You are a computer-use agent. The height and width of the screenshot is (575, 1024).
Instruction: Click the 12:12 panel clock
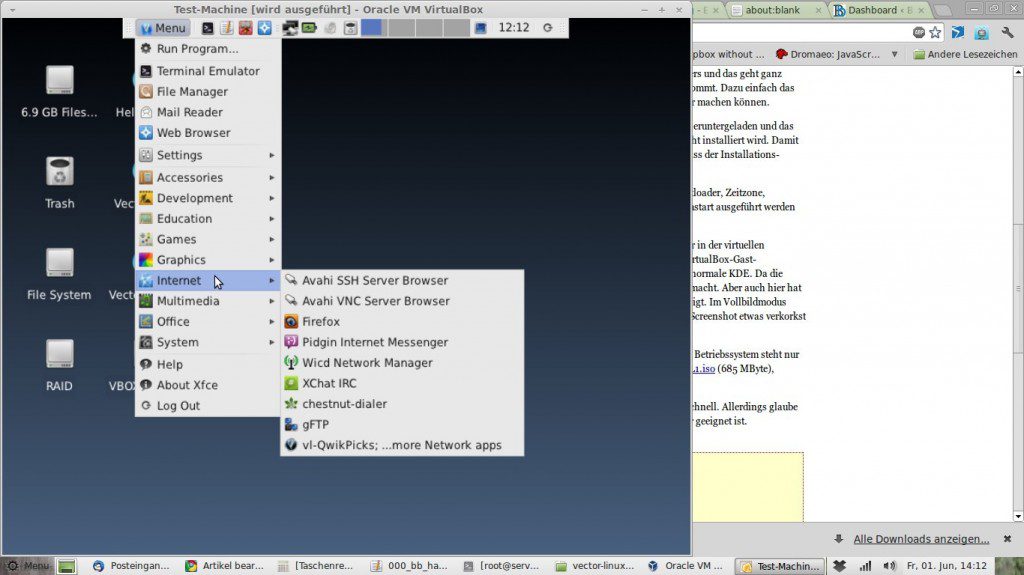point(514,27)
